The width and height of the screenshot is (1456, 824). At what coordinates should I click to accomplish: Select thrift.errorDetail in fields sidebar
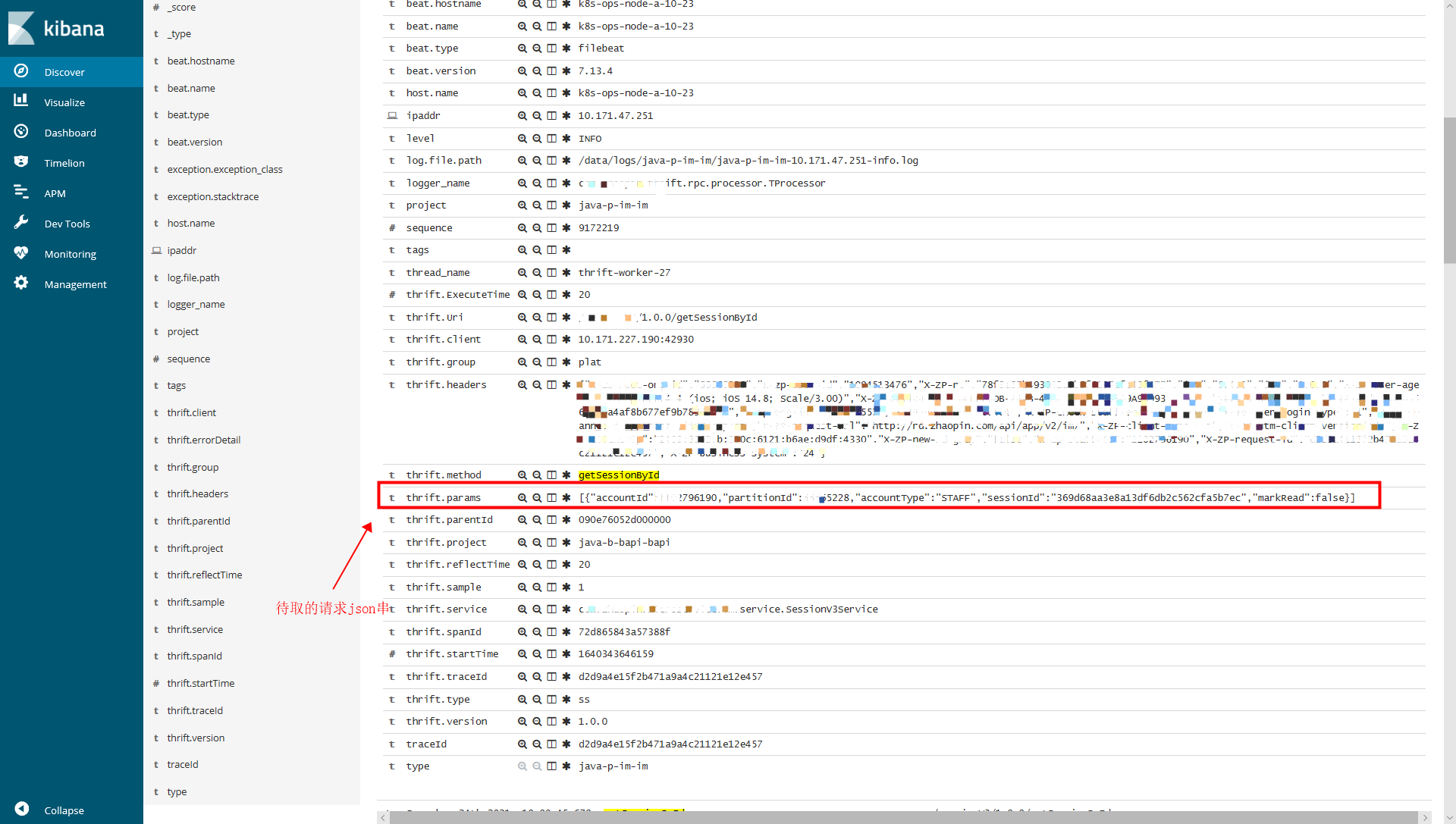(203, 440)
